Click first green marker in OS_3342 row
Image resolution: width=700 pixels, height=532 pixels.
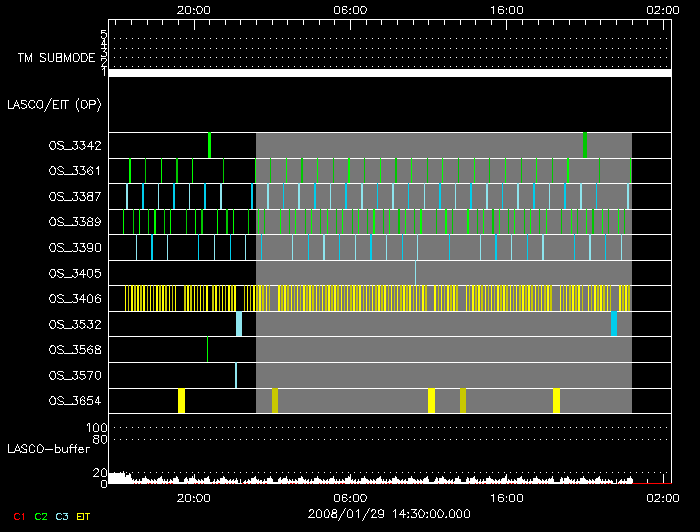coord(209,145)
